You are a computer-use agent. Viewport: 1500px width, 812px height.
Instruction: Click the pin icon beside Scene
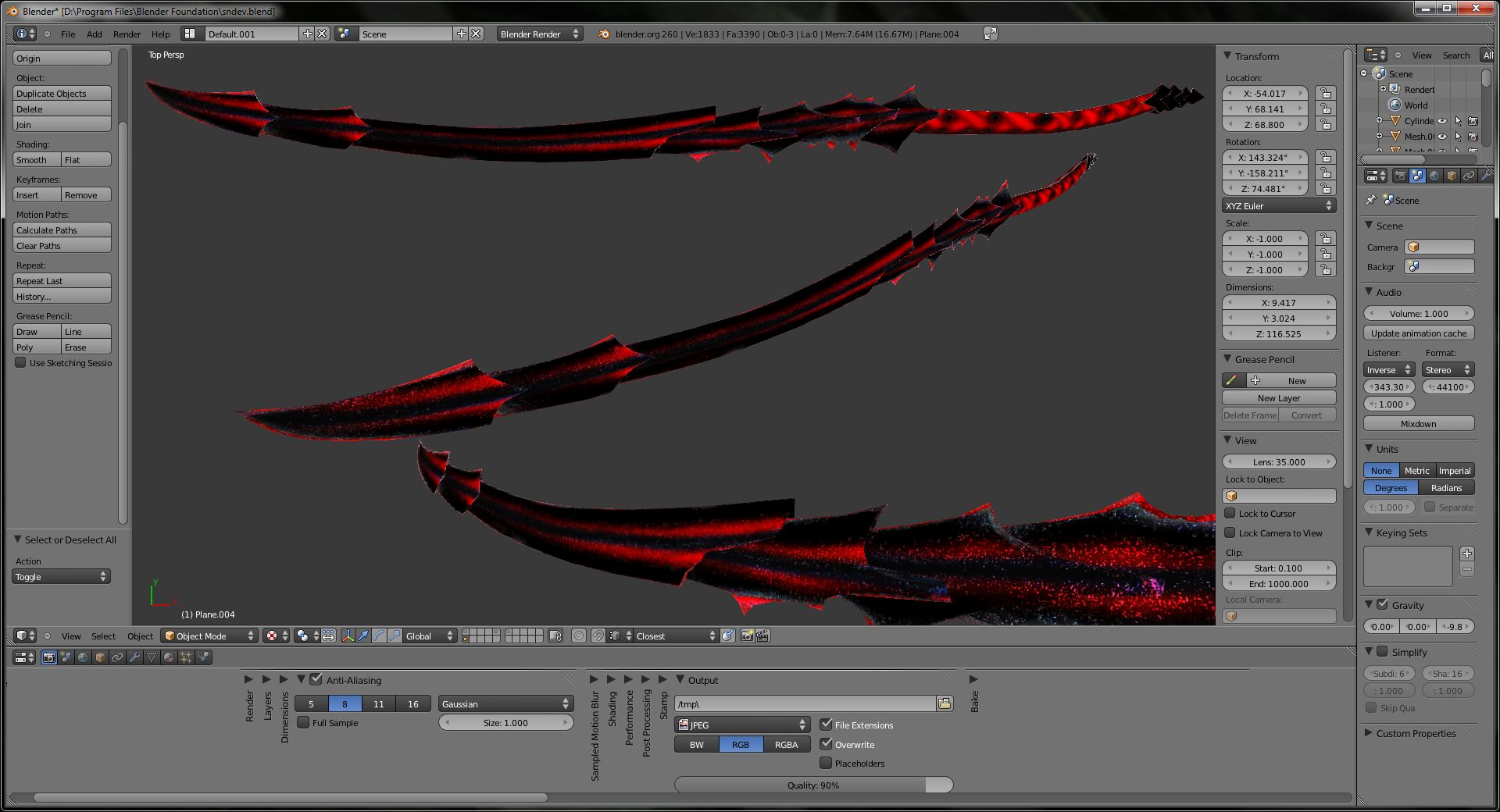1371,200
